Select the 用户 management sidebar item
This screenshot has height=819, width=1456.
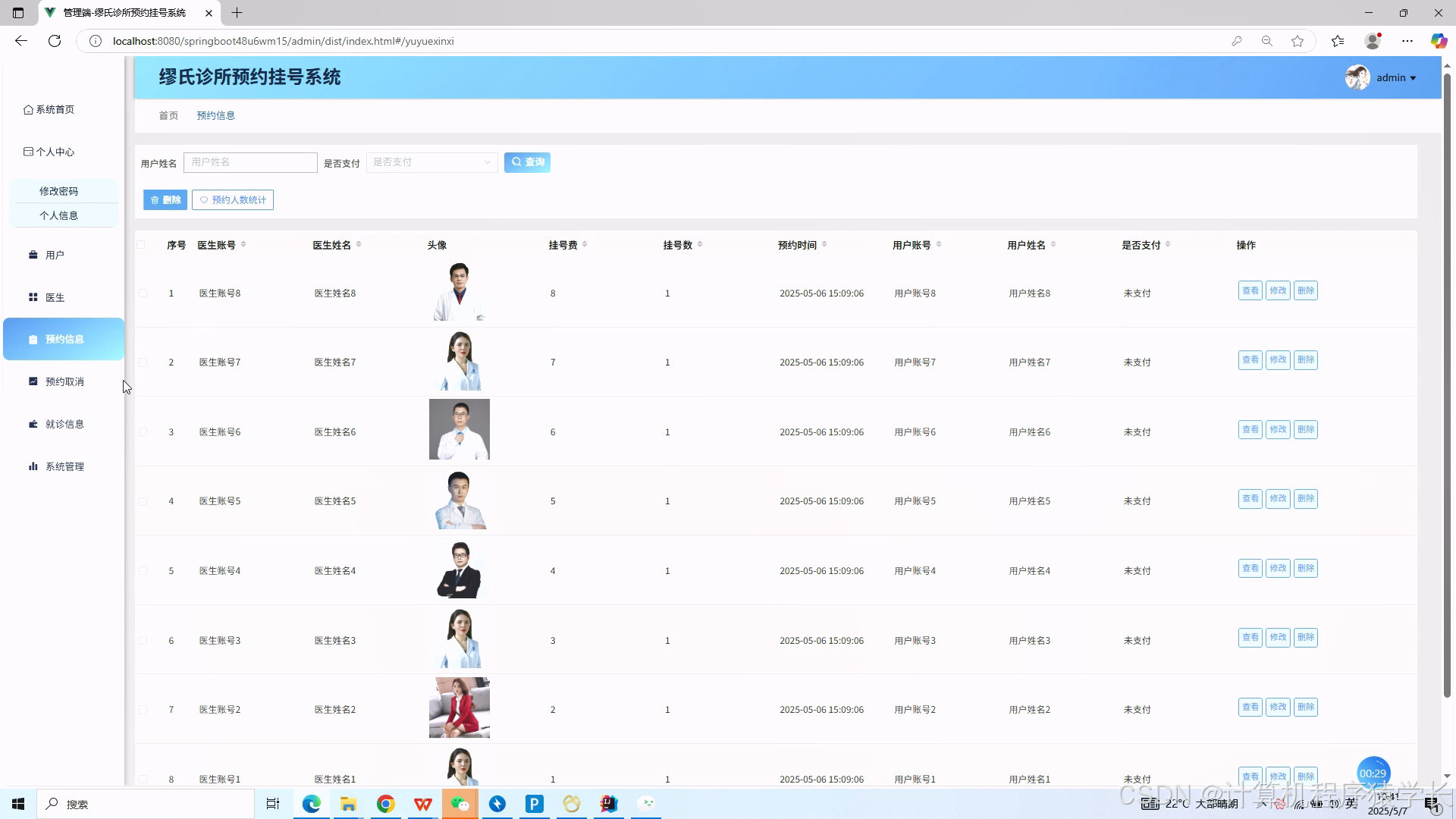point(53,255)
